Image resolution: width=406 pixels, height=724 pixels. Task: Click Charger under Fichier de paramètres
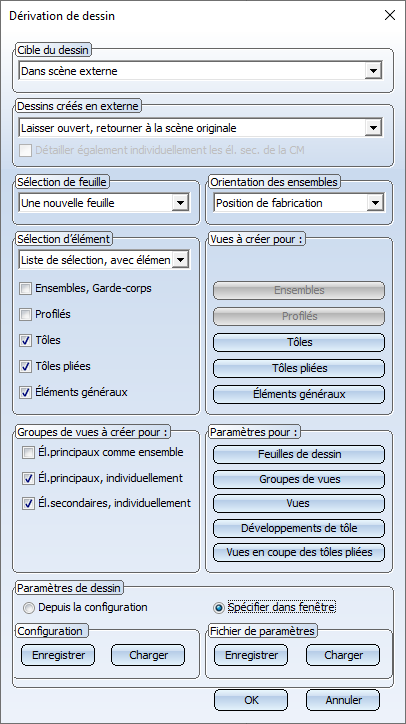[x=343, y=655]
